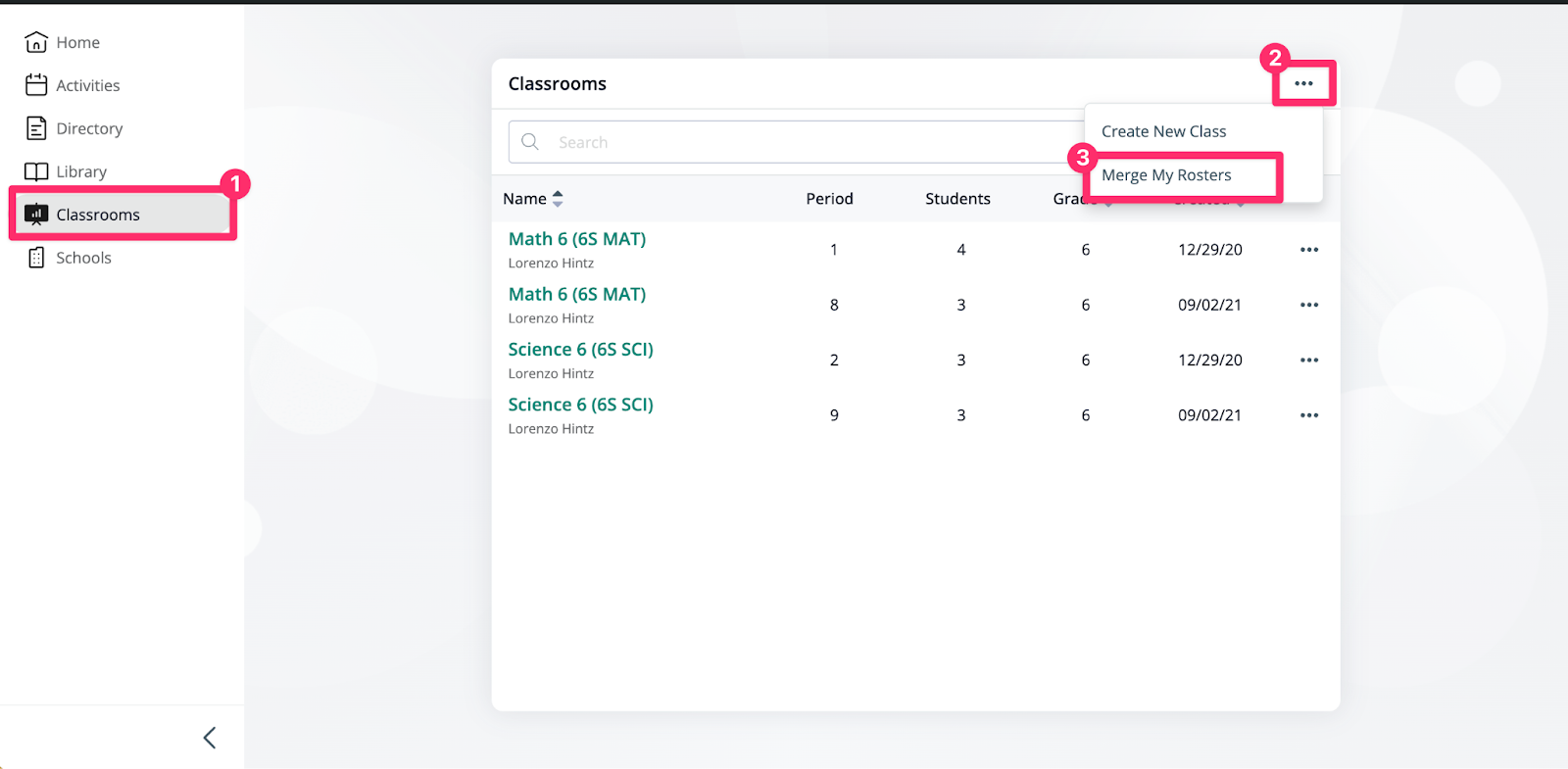Collapse the sidebar with the left chevron
Image resolution: width=1568 pixels, height=769 pixels.
(x=209, y=738)
